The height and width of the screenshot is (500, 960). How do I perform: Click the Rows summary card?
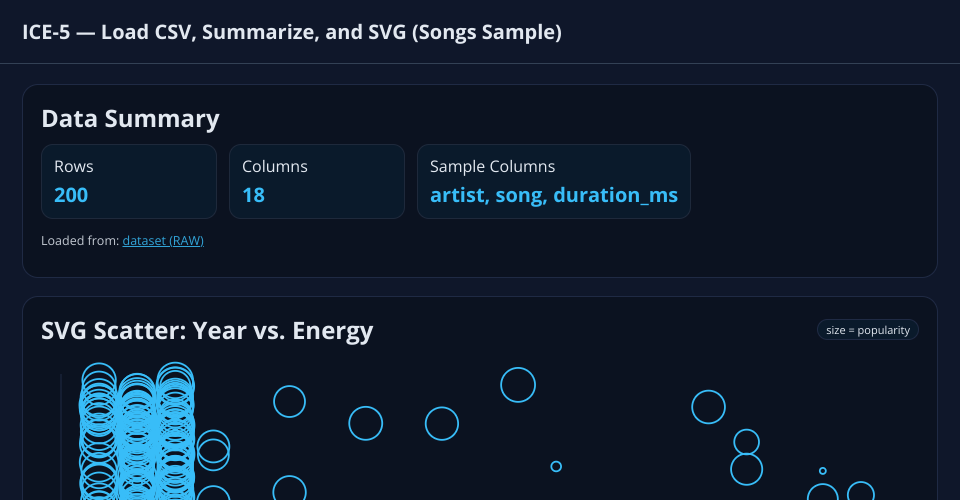[129, 181]
